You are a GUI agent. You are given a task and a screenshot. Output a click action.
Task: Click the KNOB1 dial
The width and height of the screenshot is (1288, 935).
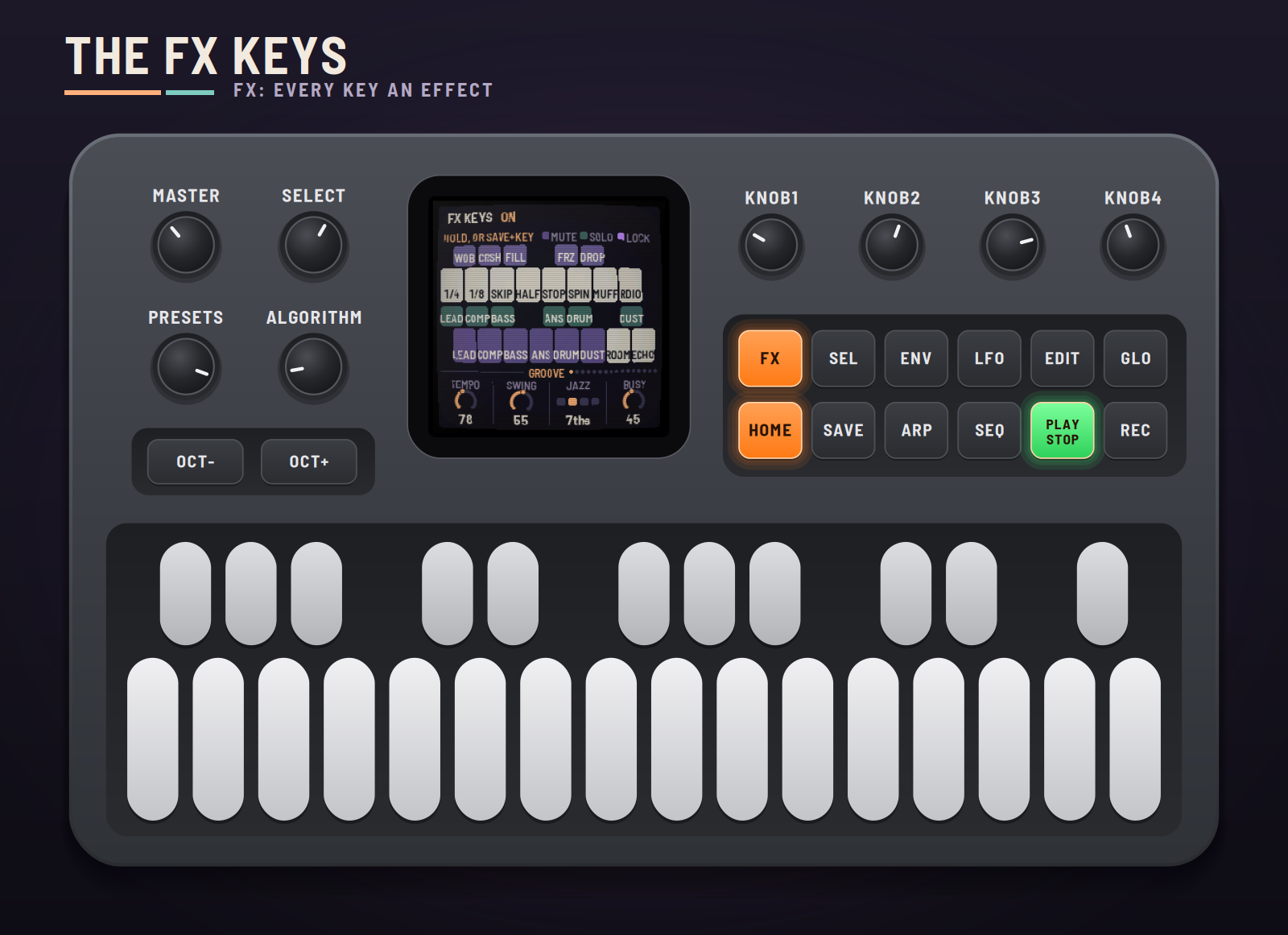pyautogui.click(x=771, y=246)
